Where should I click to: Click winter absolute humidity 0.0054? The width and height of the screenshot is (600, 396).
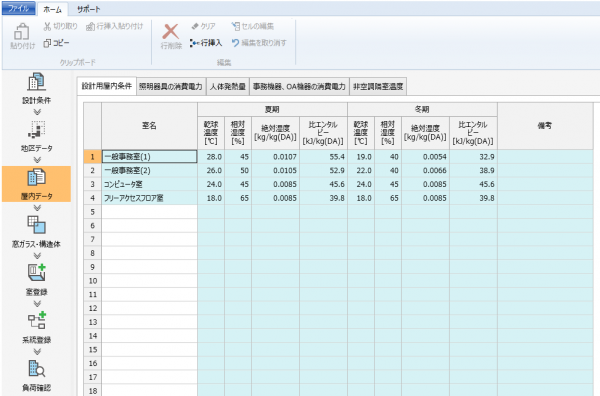pyautogui.click(x=426, y=156)
